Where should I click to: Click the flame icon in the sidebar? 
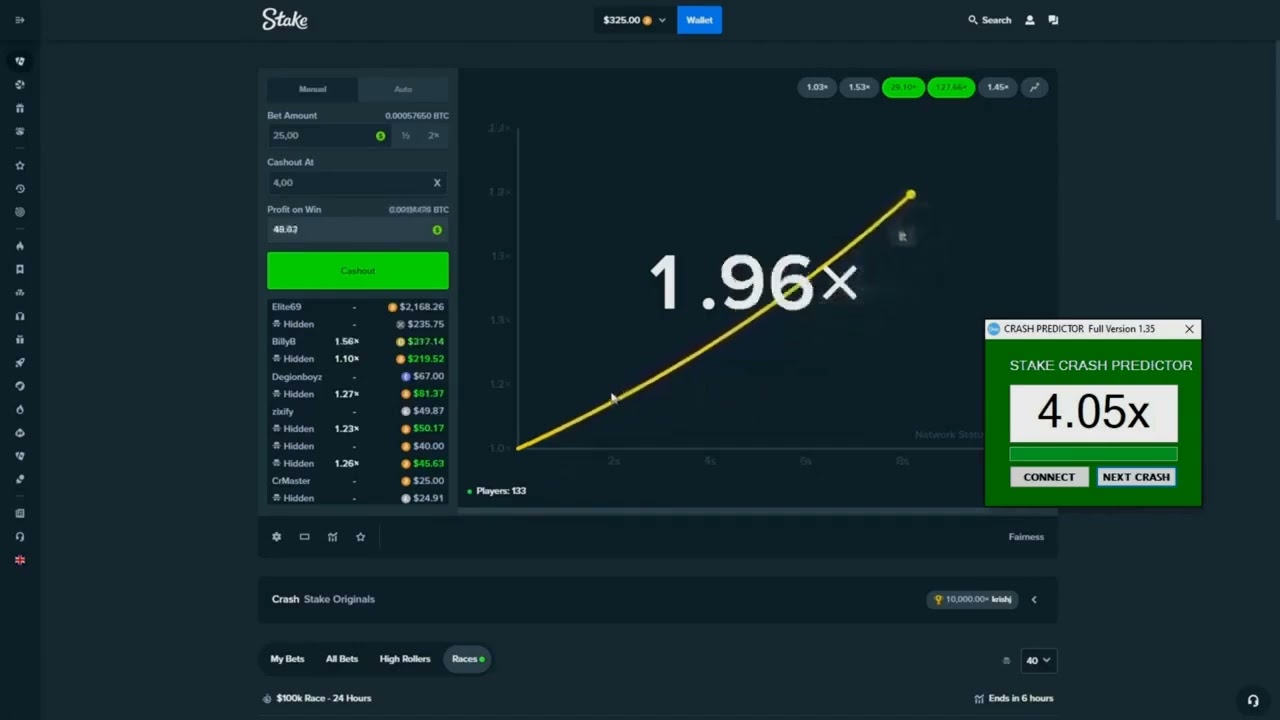click(x=19, y=246)
